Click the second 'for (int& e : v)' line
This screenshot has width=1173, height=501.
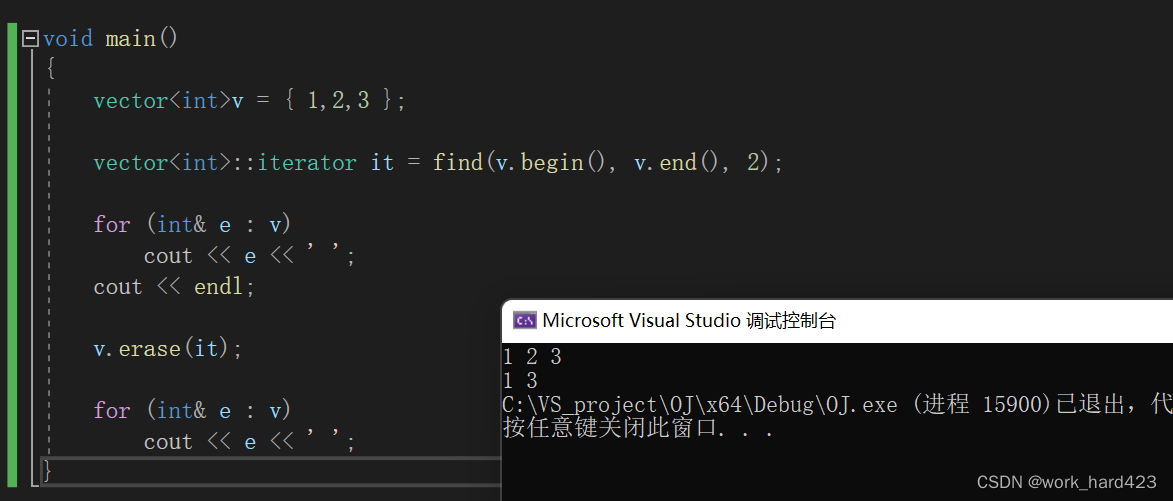click(x=192, y=411)
